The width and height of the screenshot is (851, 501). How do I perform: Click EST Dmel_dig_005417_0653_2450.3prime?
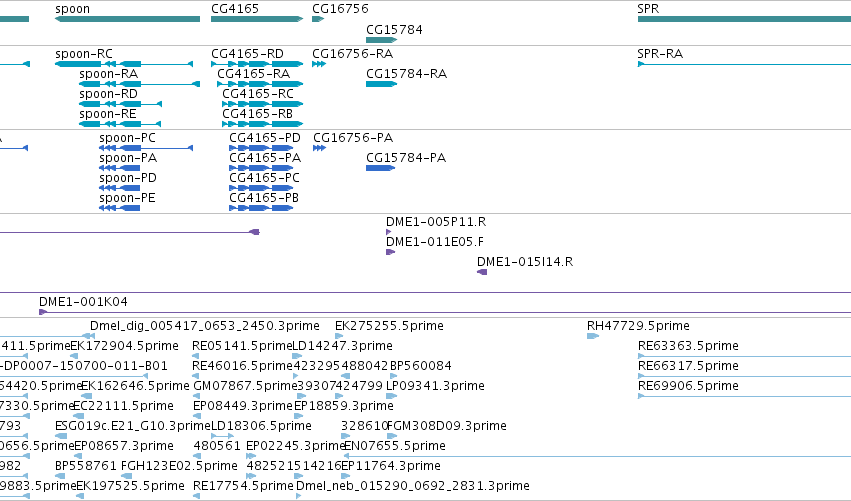click(x=205, y=326)
